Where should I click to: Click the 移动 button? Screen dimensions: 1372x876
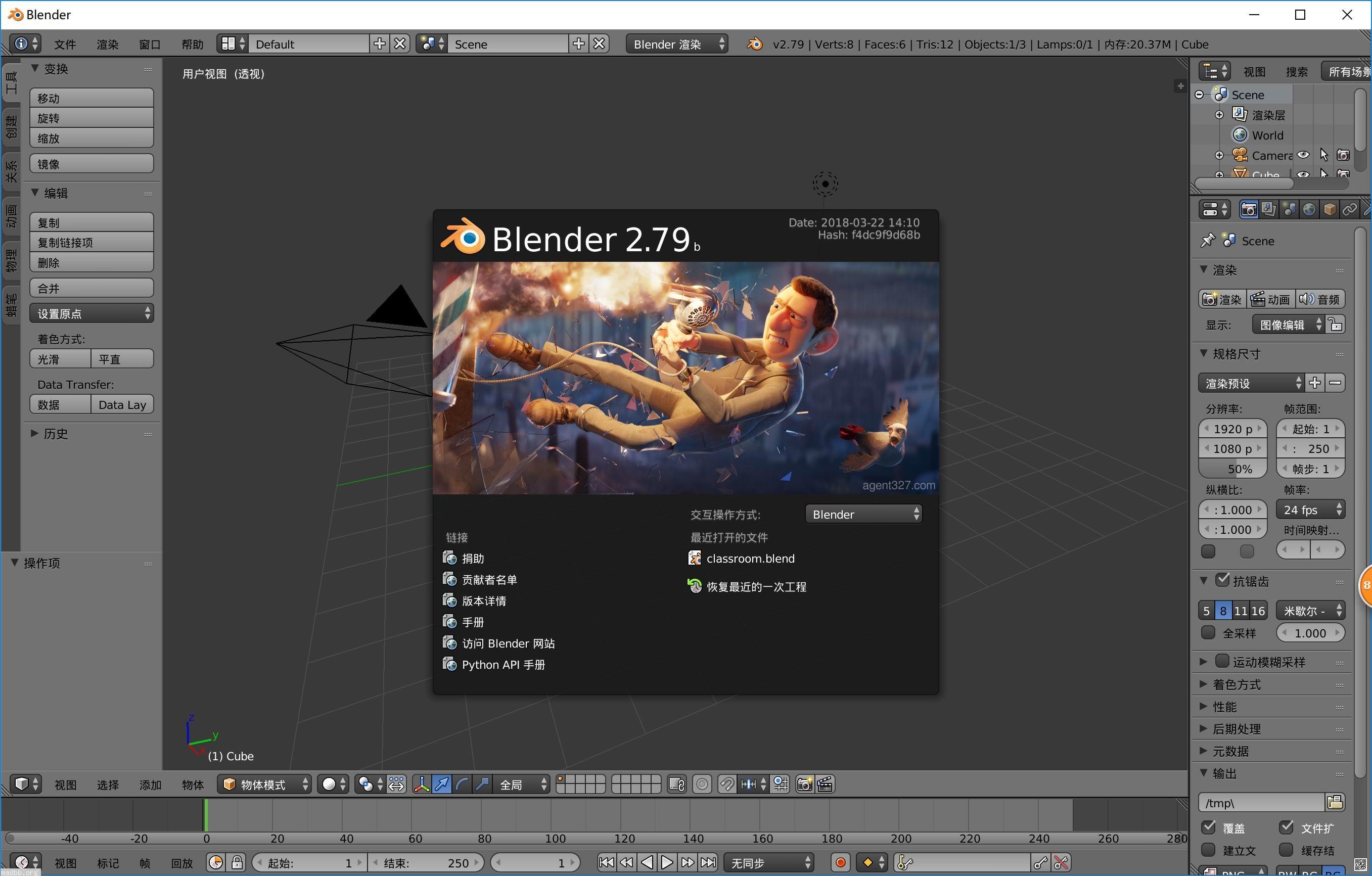(91, 98)
